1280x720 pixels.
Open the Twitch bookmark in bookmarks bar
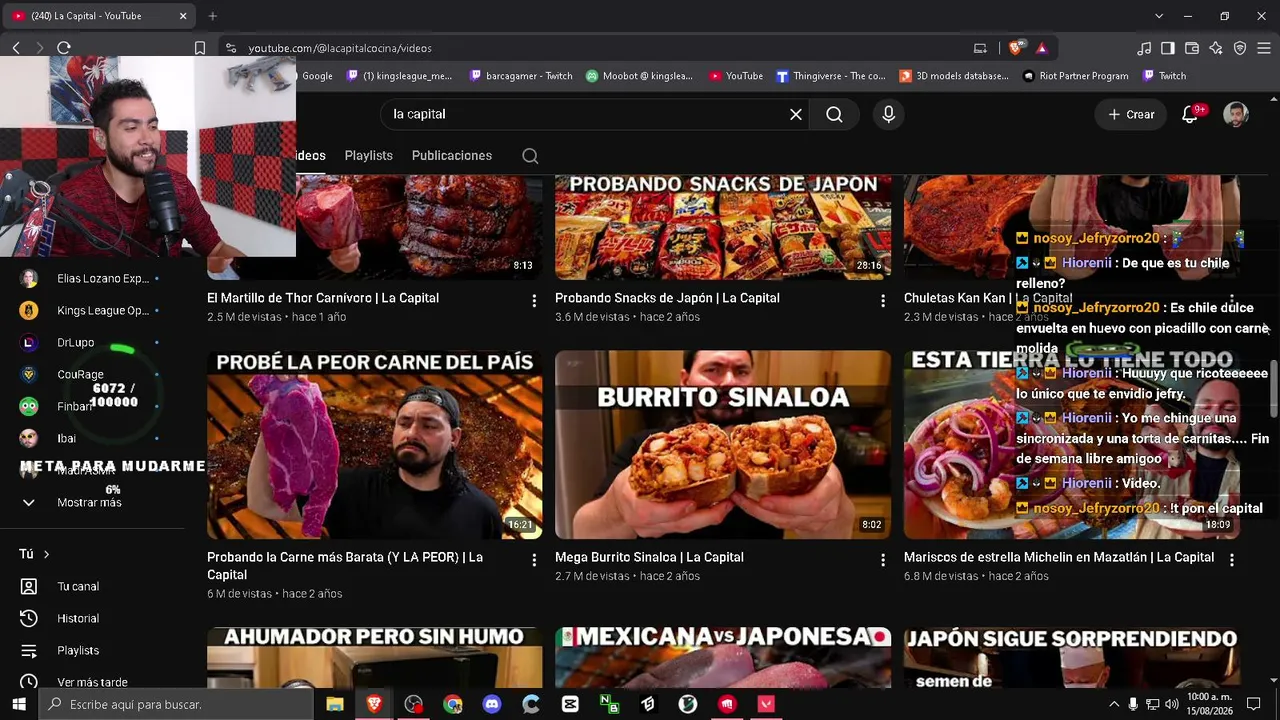click(1164, 76)
